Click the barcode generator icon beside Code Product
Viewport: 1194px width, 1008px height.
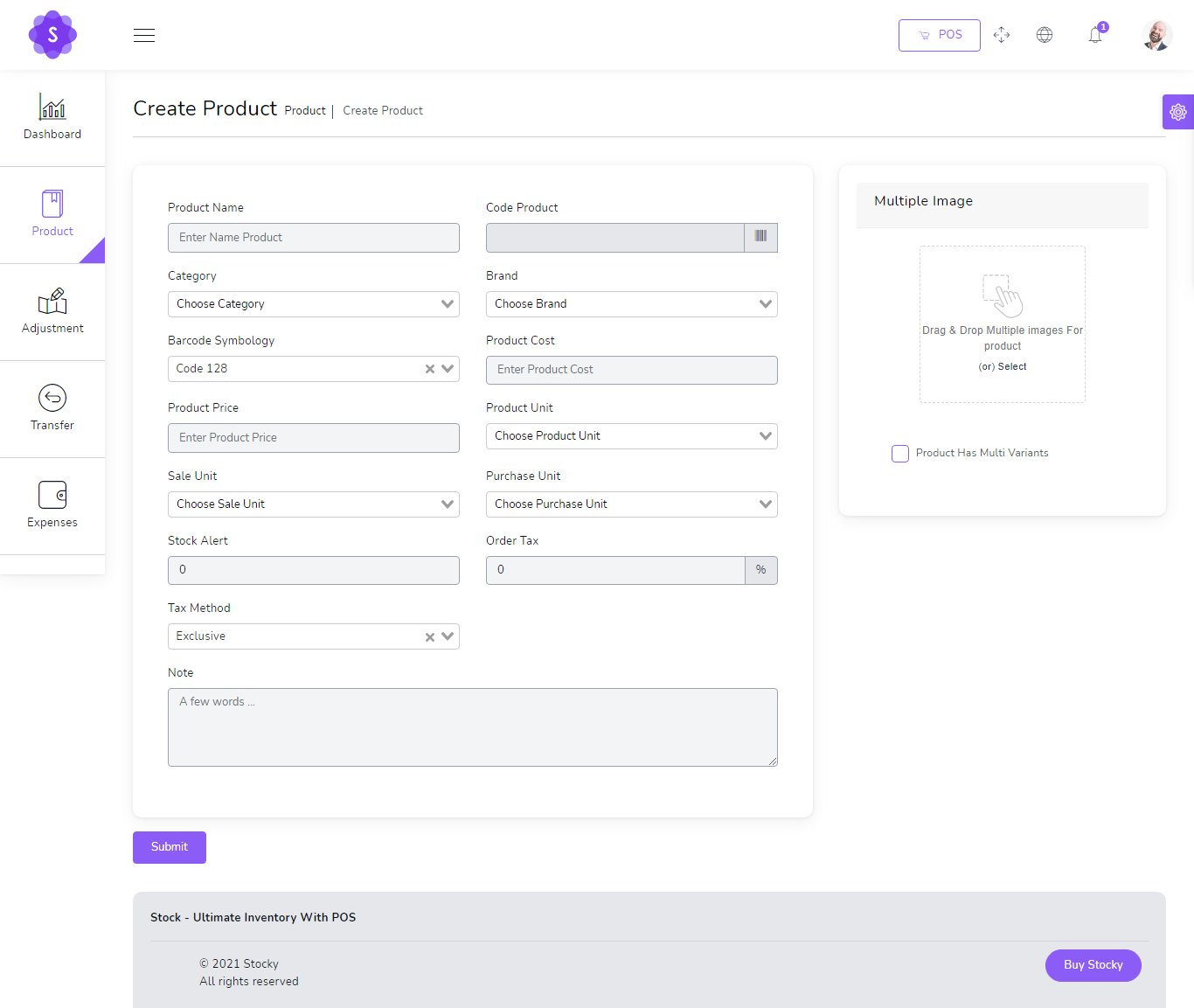coord(760,237)
